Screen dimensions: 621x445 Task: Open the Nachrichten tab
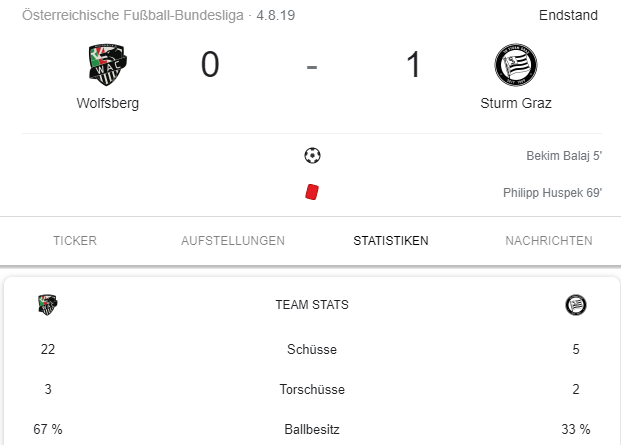pyautogui.click(x=549, y=241)
